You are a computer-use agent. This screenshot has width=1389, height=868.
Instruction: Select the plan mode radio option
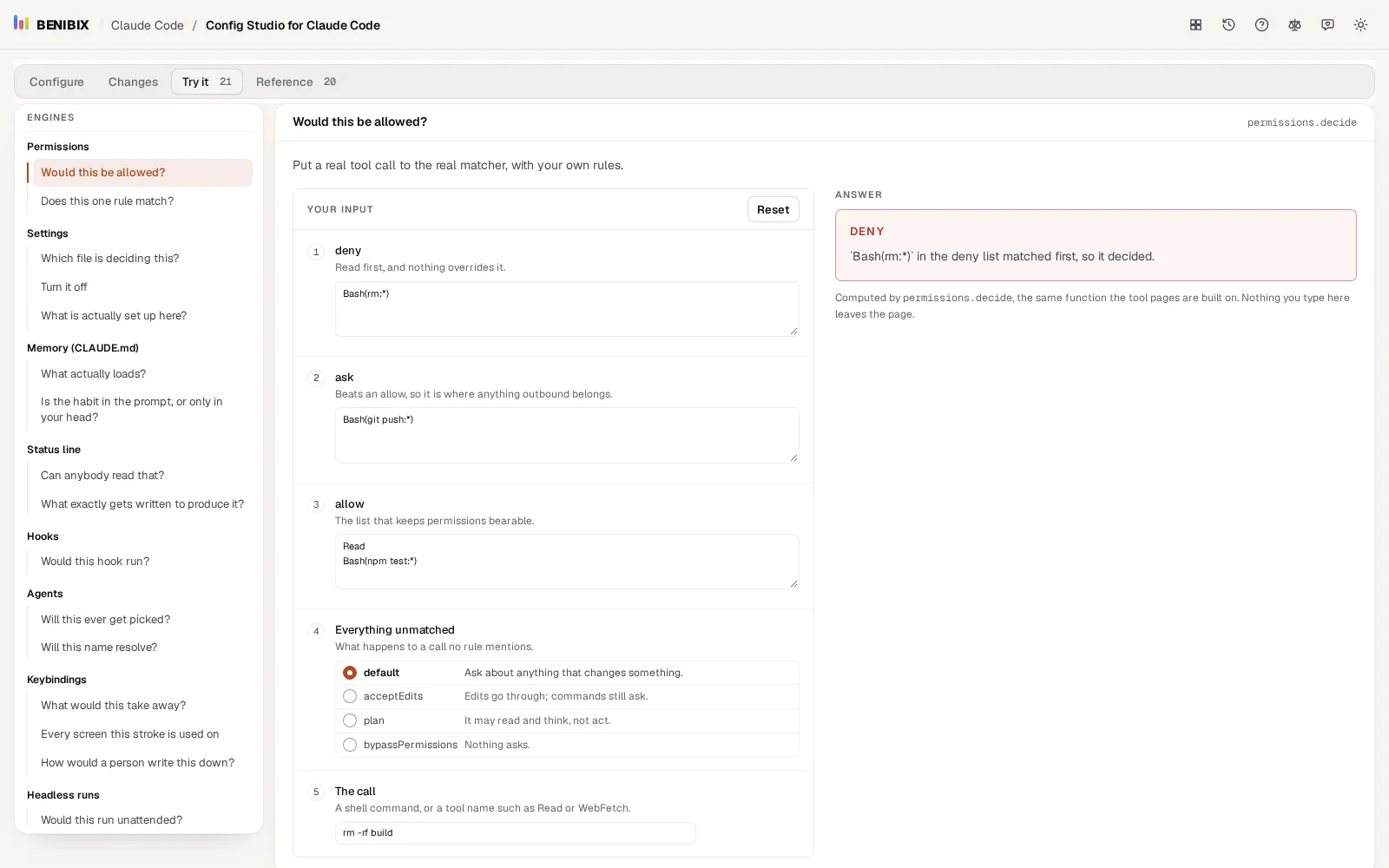pos(350,720)
